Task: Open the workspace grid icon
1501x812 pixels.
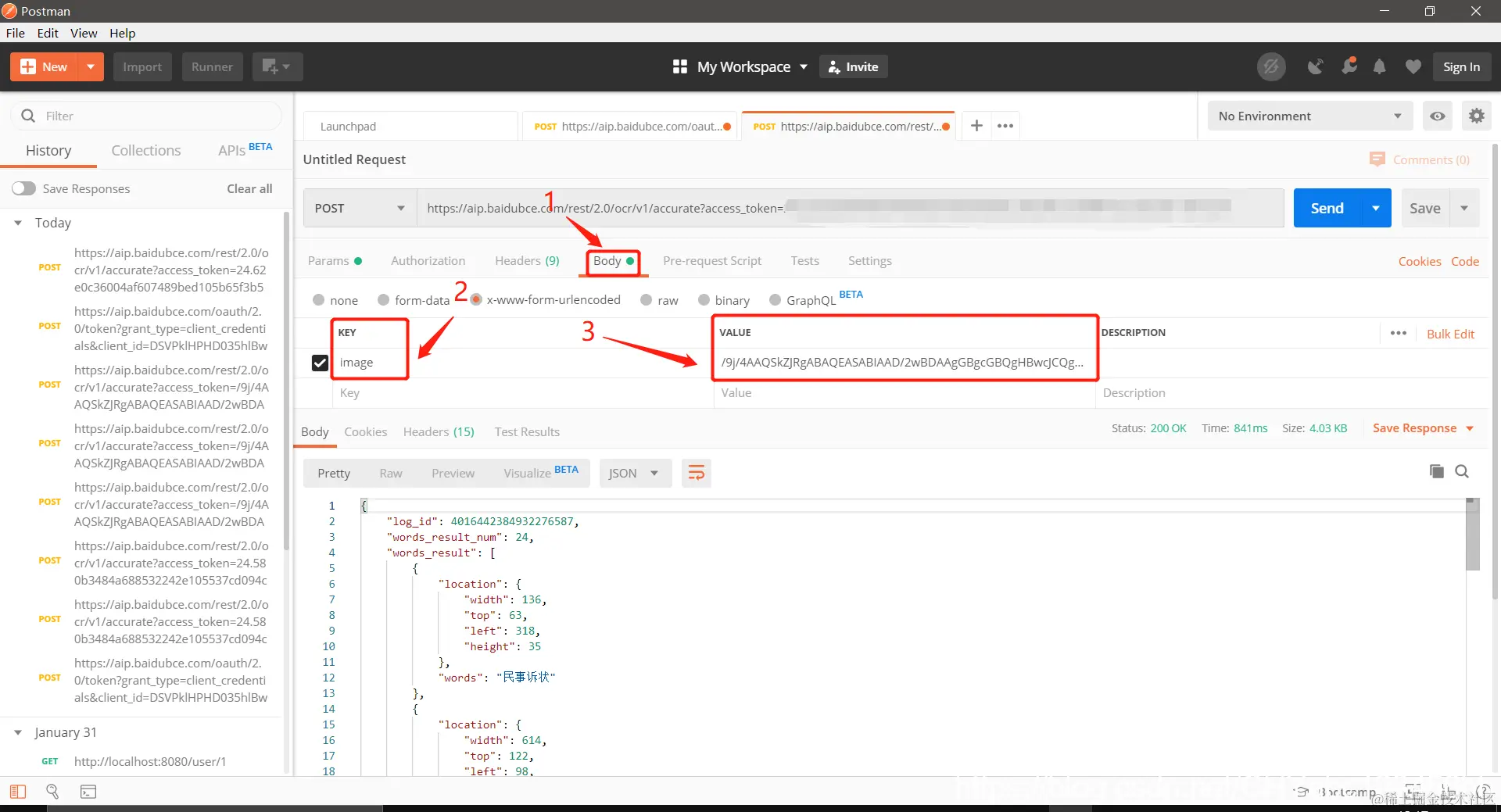Action: 679,67
